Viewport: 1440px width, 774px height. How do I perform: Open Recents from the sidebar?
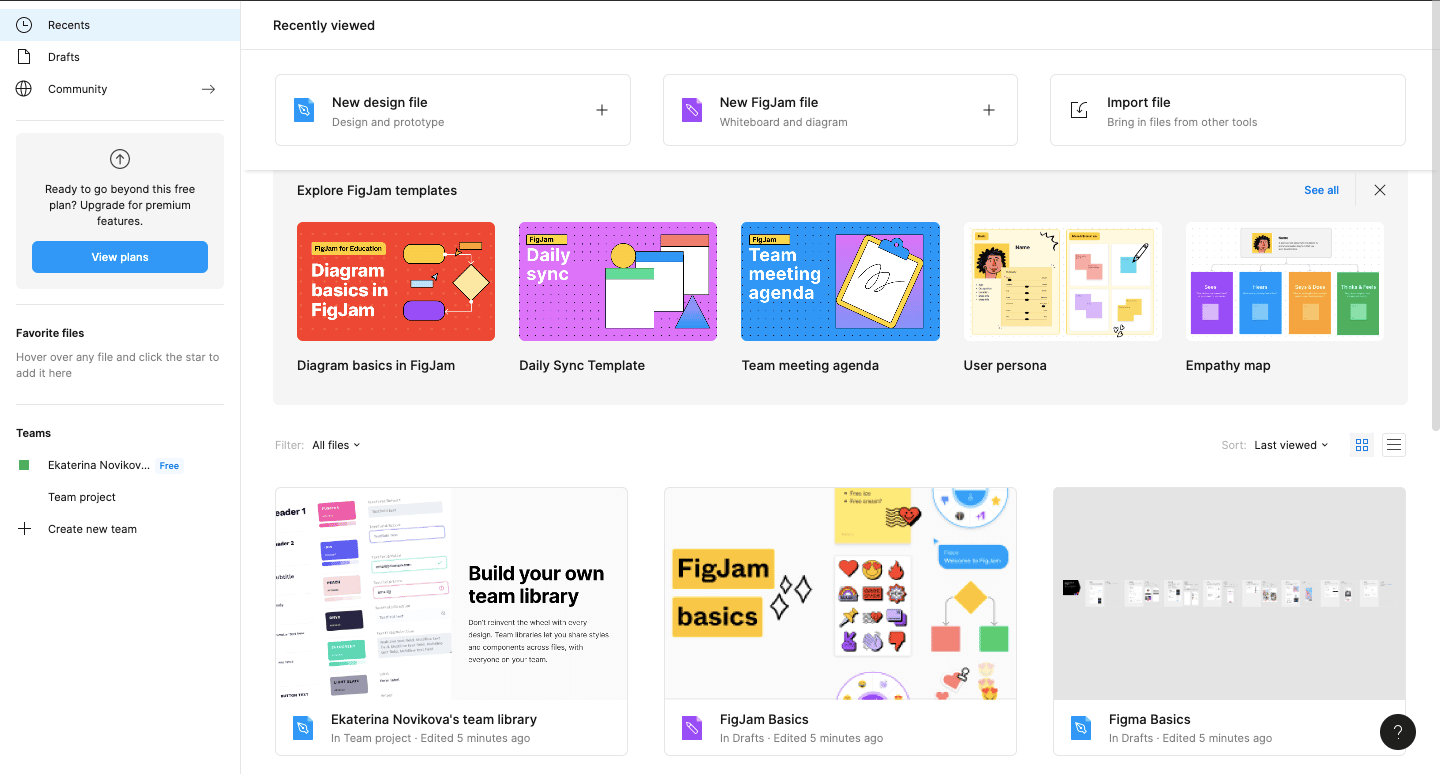point(120,25)
